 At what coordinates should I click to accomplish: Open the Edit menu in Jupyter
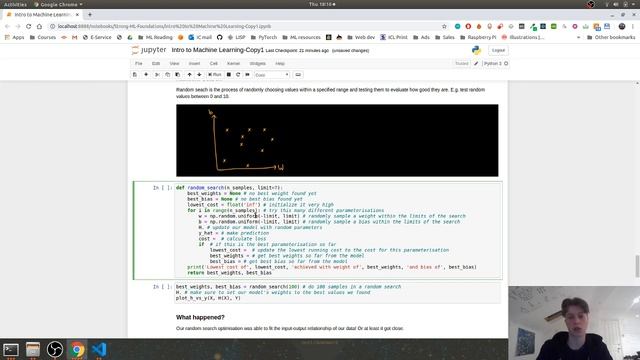coord(156,64)
